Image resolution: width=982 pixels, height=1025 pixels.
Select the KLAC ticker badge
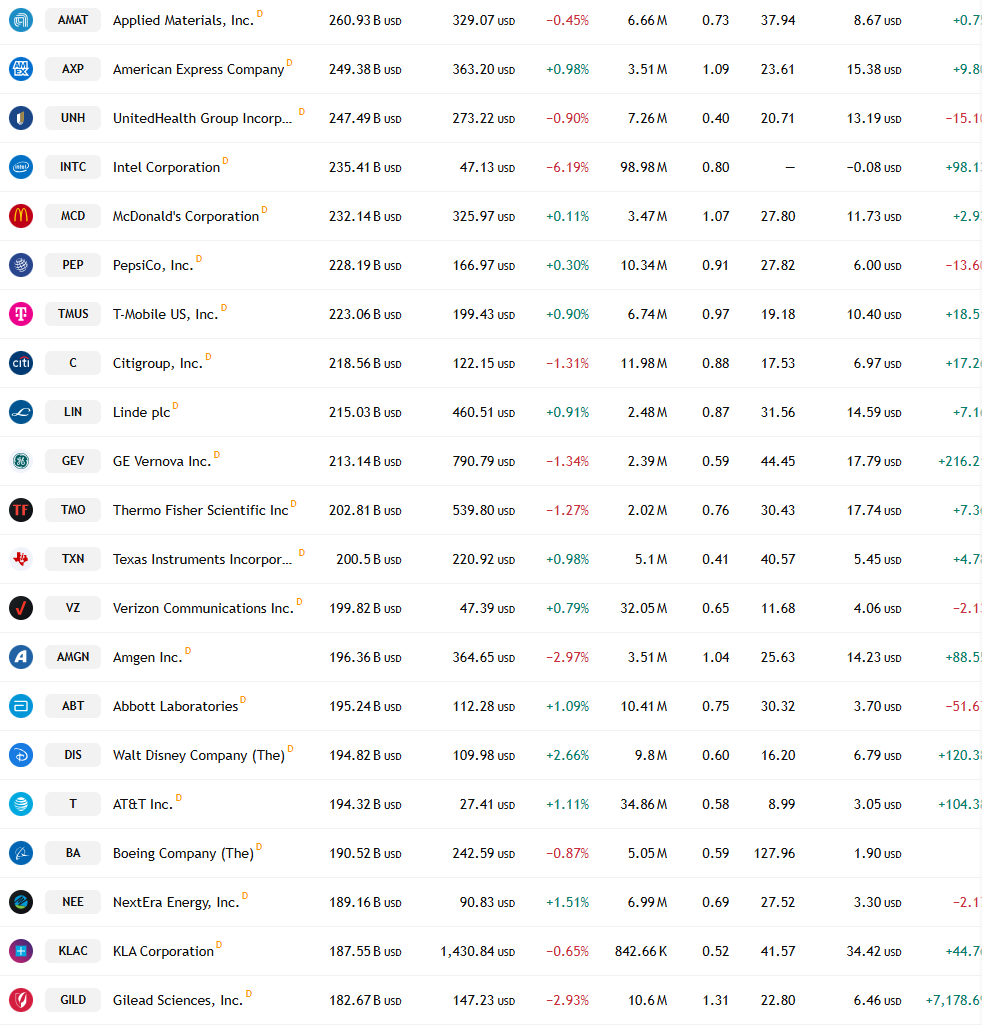click(x=73, y=951)
